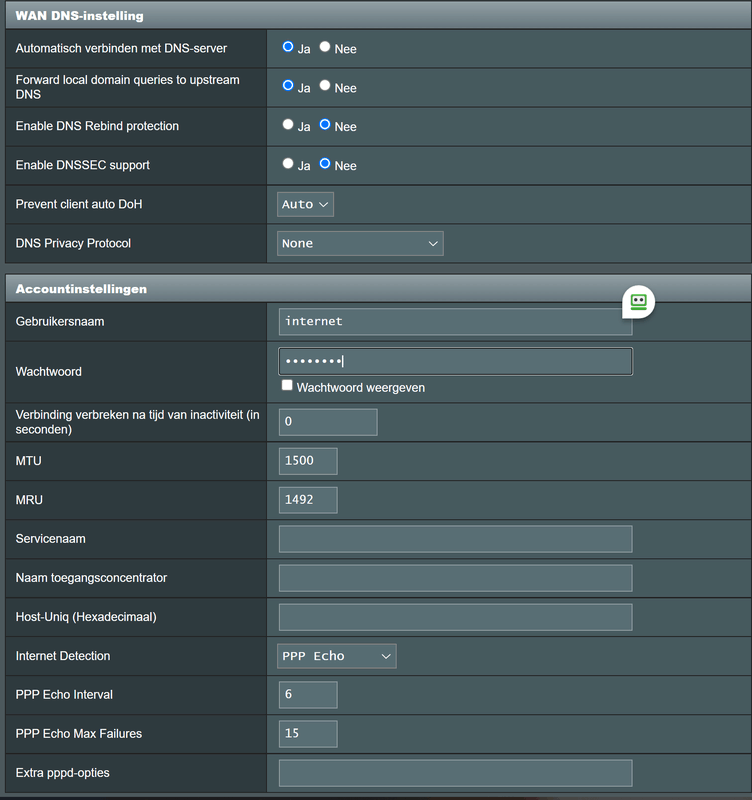Screen dimensions: 752x800
Task: Choose Nee for Forward local domain queries
Action: pos(325,86)
